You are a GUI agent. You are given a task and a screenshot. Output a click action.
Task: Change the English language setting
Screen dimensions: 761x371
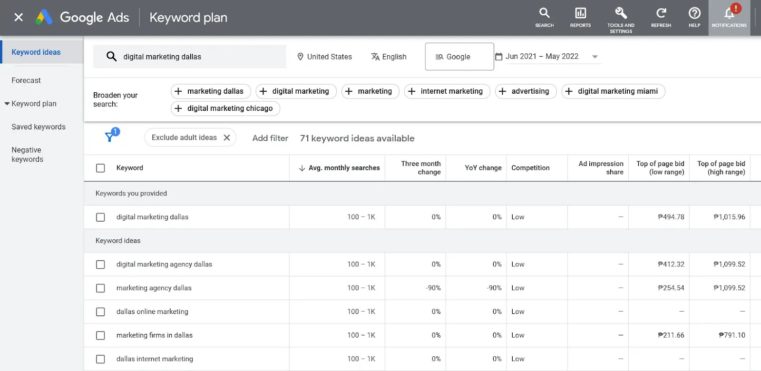tap(389, 57)
